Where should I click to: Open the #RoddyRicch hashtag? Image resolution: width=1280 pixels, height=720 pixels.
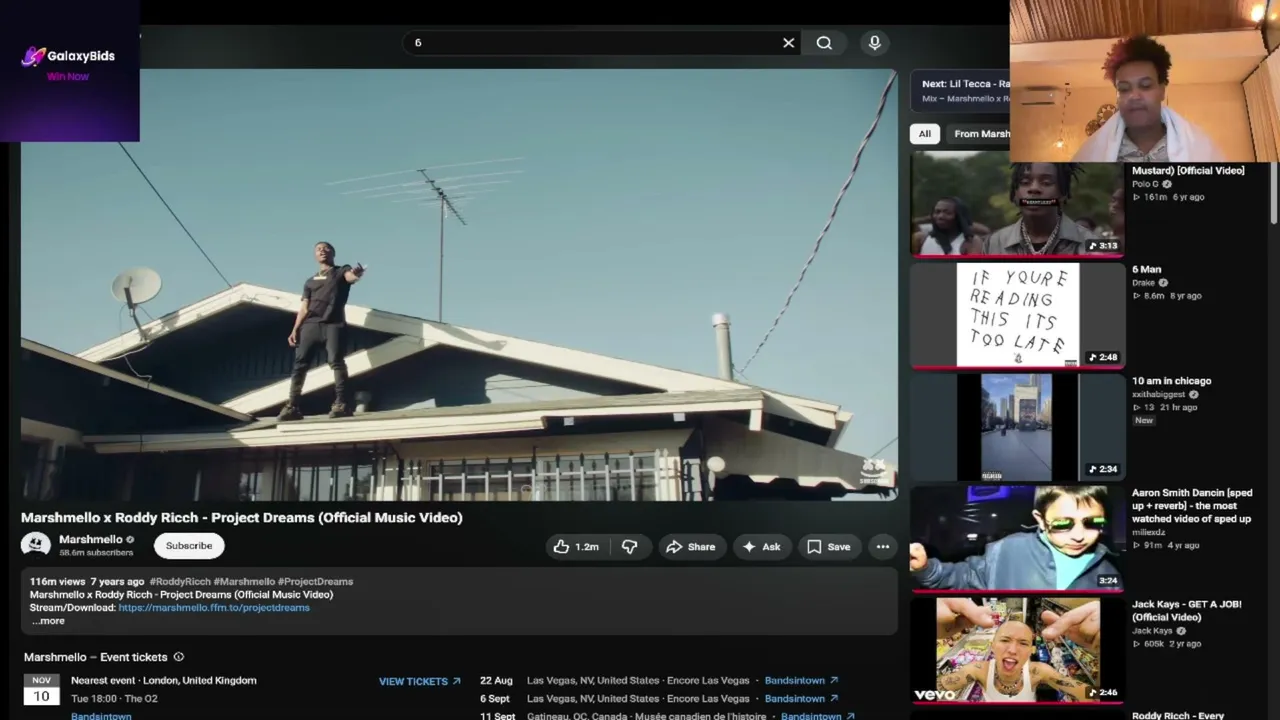[178, 582]
